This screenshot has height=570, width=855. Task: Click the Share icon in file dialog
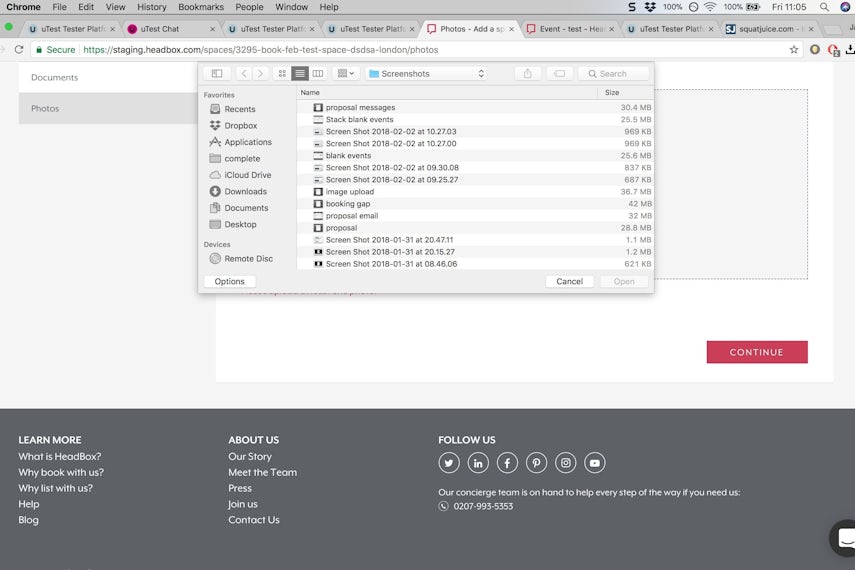(x=527, y=73)
